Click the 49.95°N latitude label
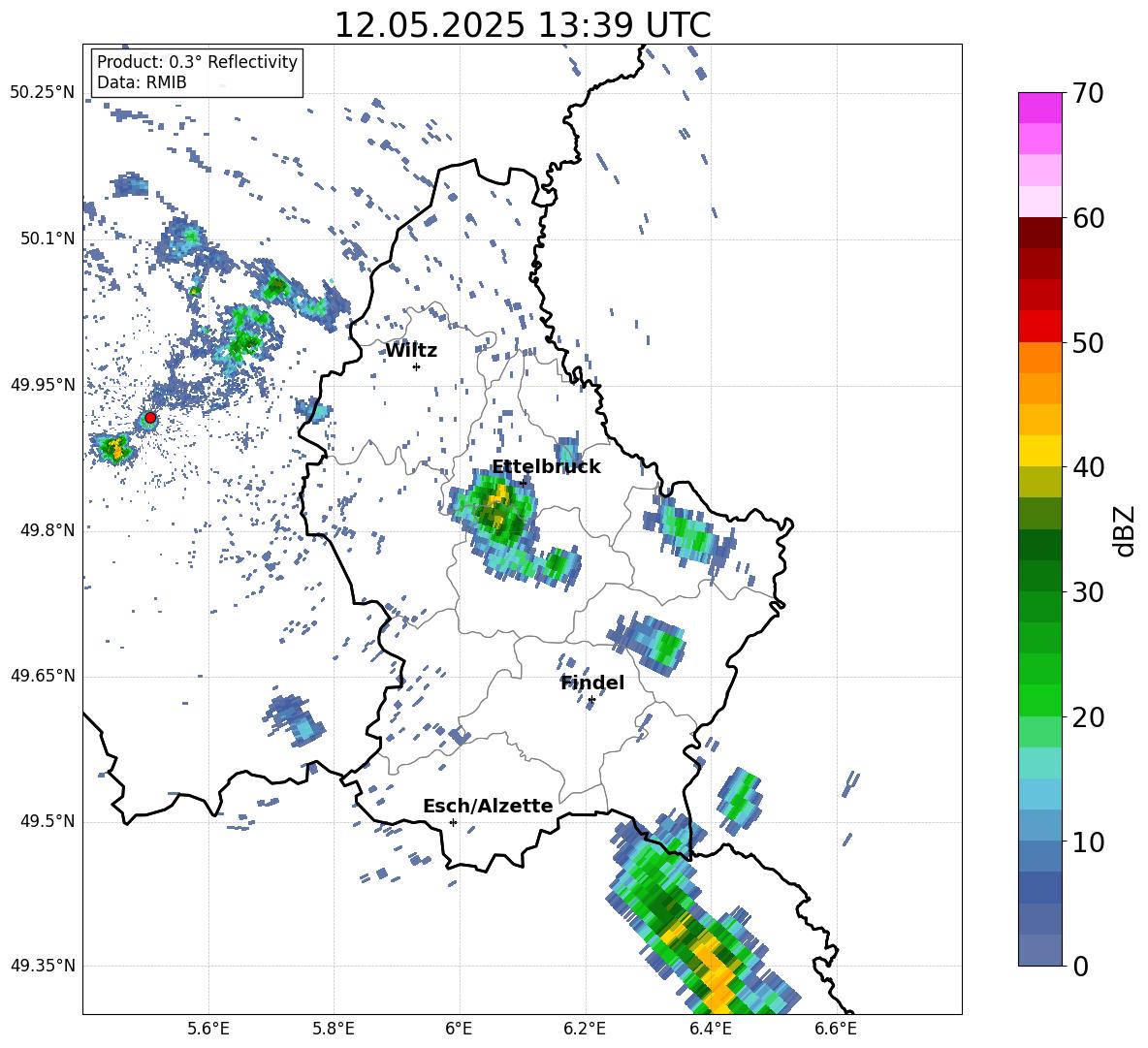This screenshot has height=1048, width=1148. [43, 384]
